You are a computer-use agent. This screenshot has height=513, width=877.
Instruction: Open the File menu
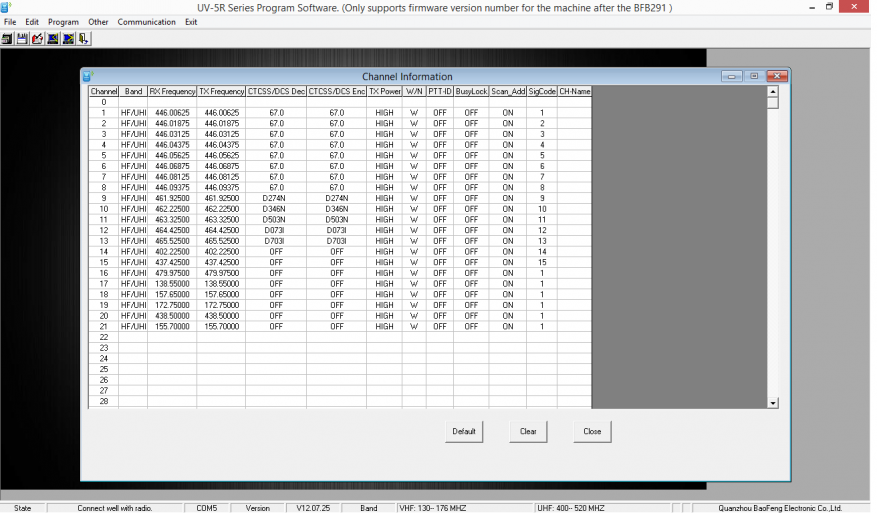(10, 22)
